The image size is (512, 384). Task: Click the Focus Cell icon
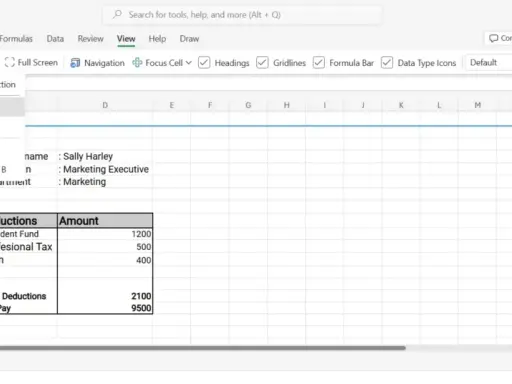(137, 62)
